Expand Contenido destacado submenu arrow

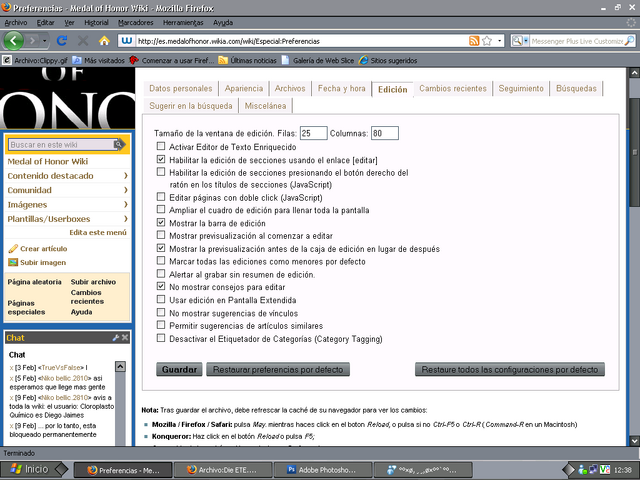point(126,176)
